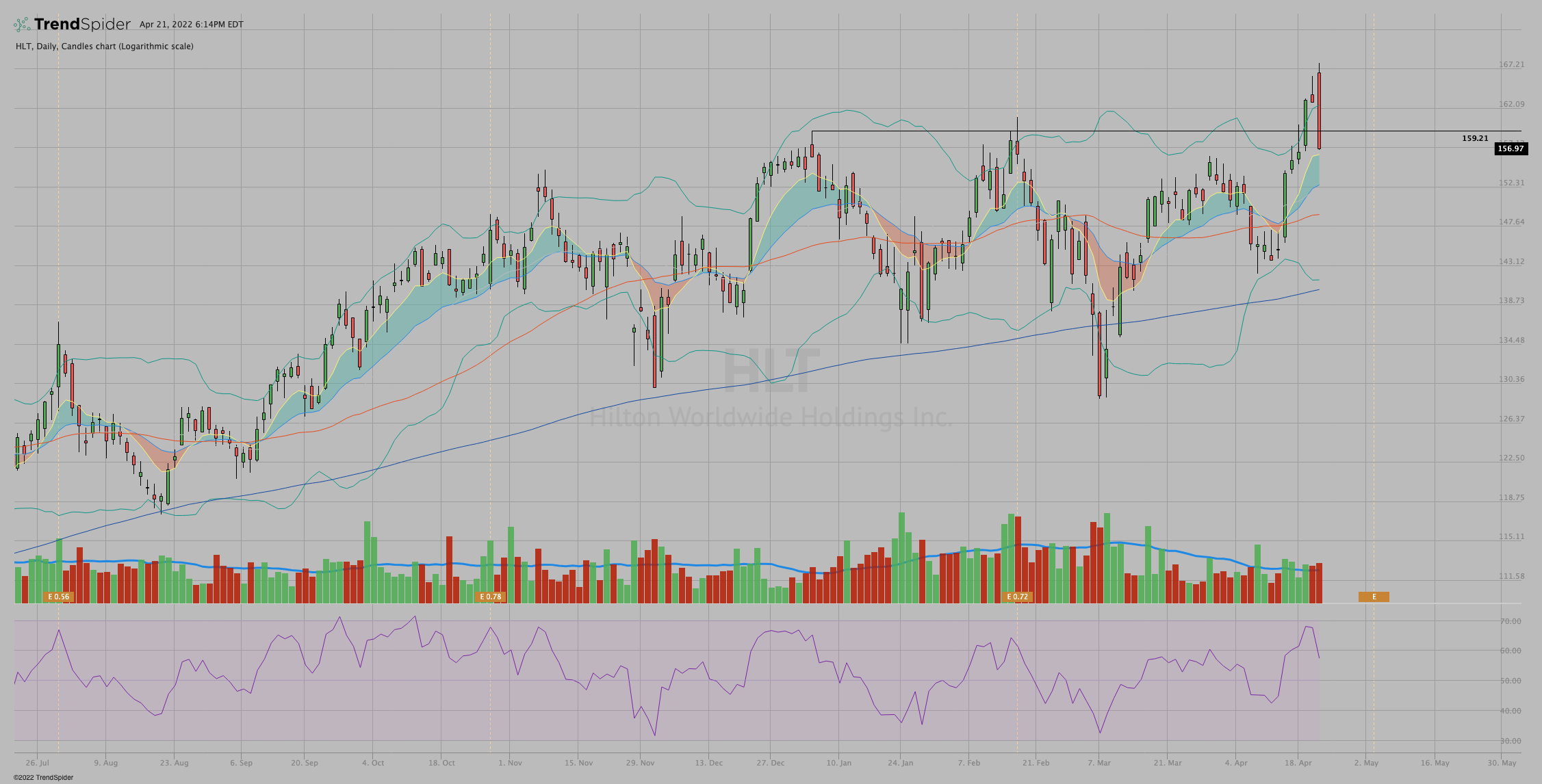
Task: Click the E 0.56 earnings marker
Action: click(58, 597)
